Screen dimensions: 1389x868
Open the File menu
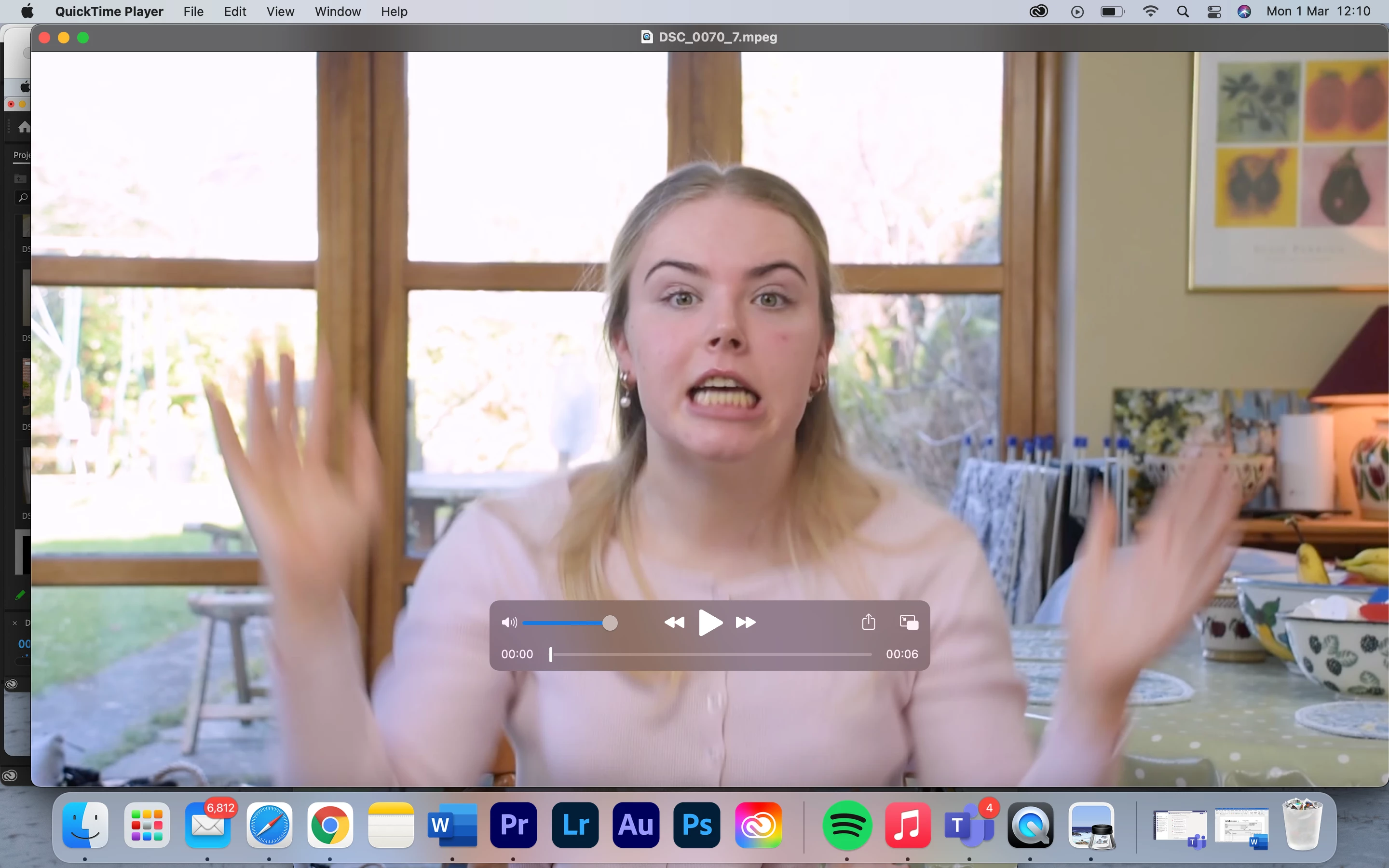(193, 12)
